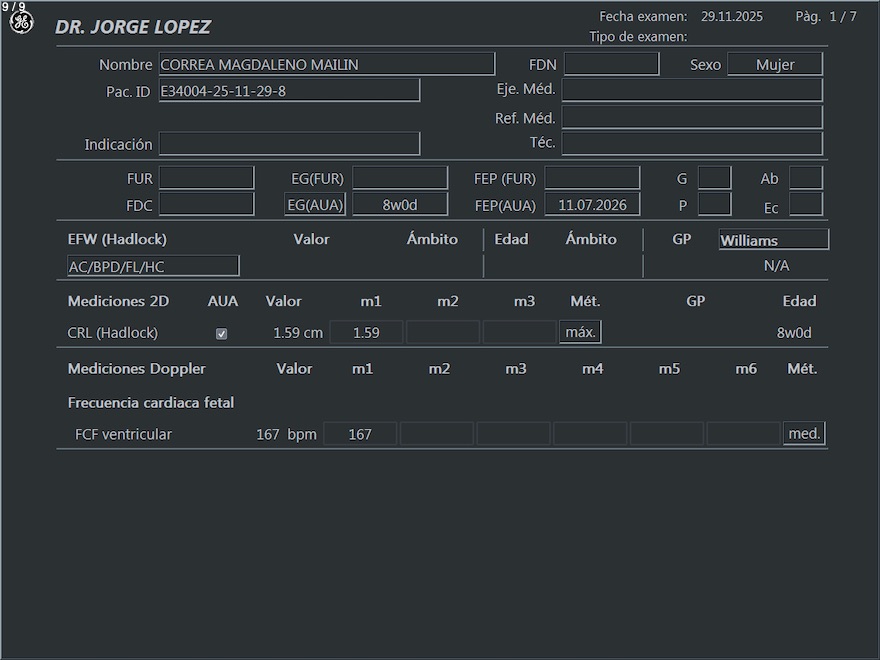The height and width of the screenshot is (660, 880).
Task: Click the G gravida field
Action: [x=714, y=178]
